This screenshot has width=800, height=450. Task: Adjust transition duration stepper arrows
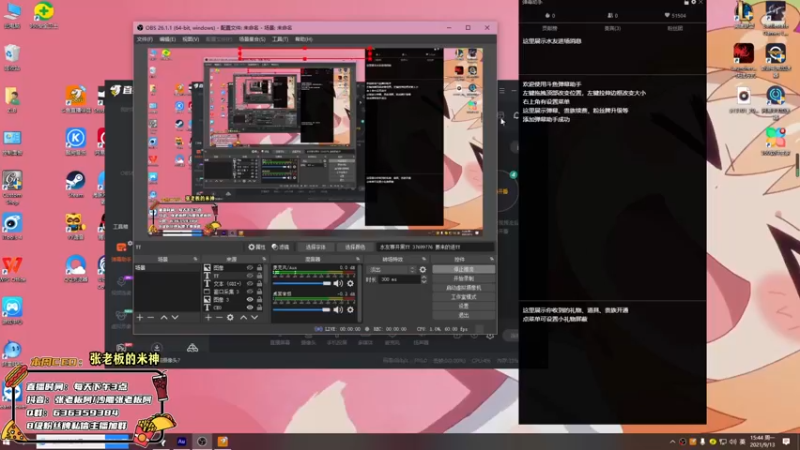point(423,280)
